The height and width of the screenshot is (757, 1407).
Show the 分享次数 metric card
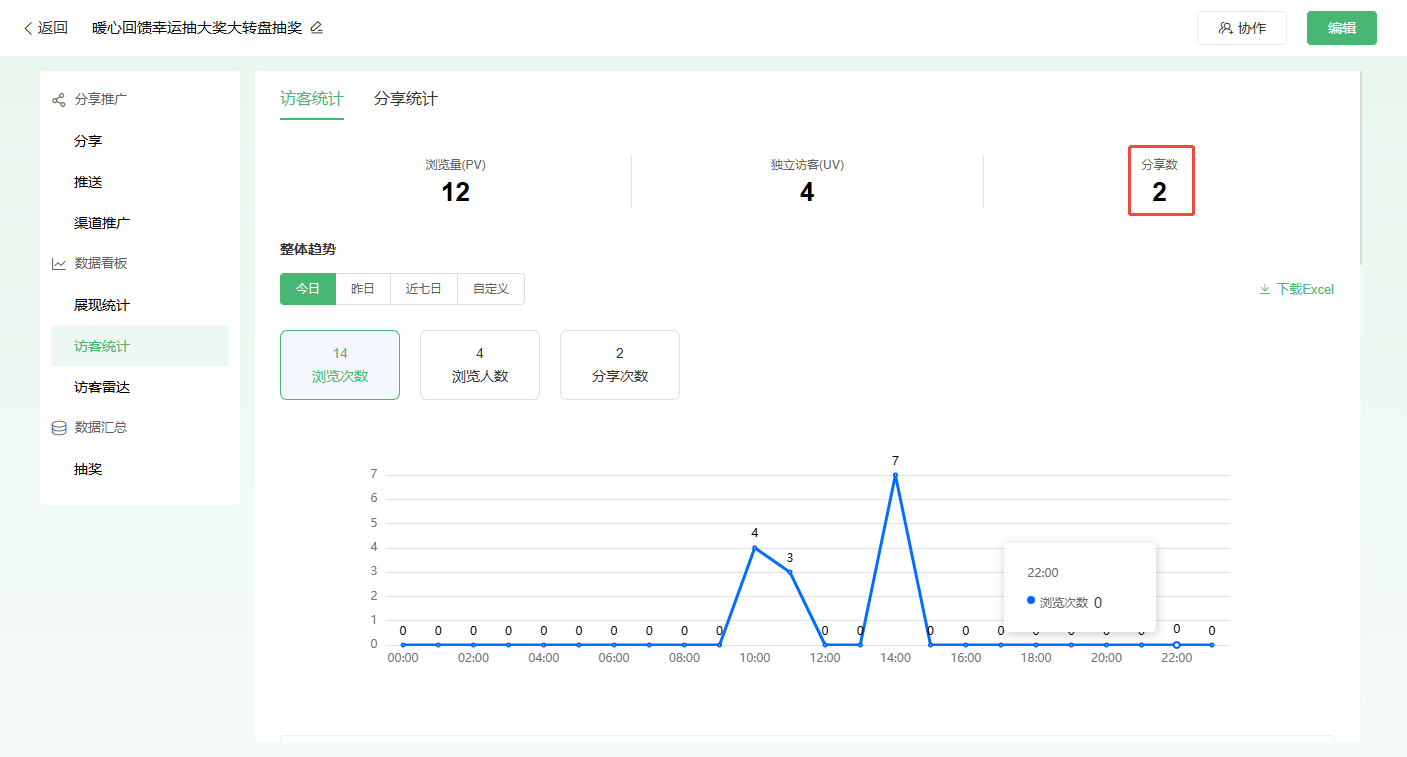pyautogui.click(x=620, y=365)
